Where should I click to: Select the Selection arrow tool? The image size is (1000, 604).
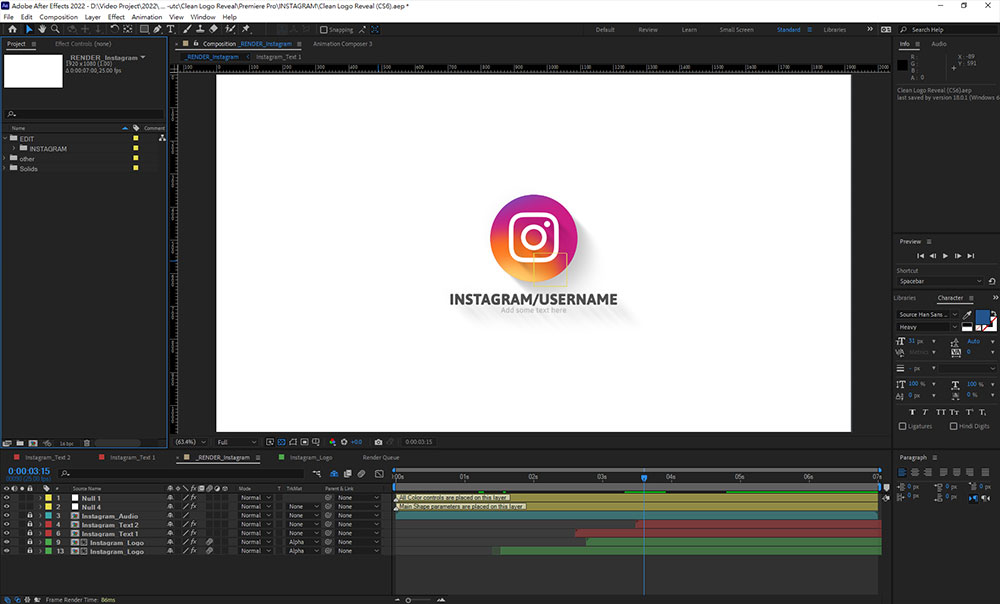pos(29,29)
